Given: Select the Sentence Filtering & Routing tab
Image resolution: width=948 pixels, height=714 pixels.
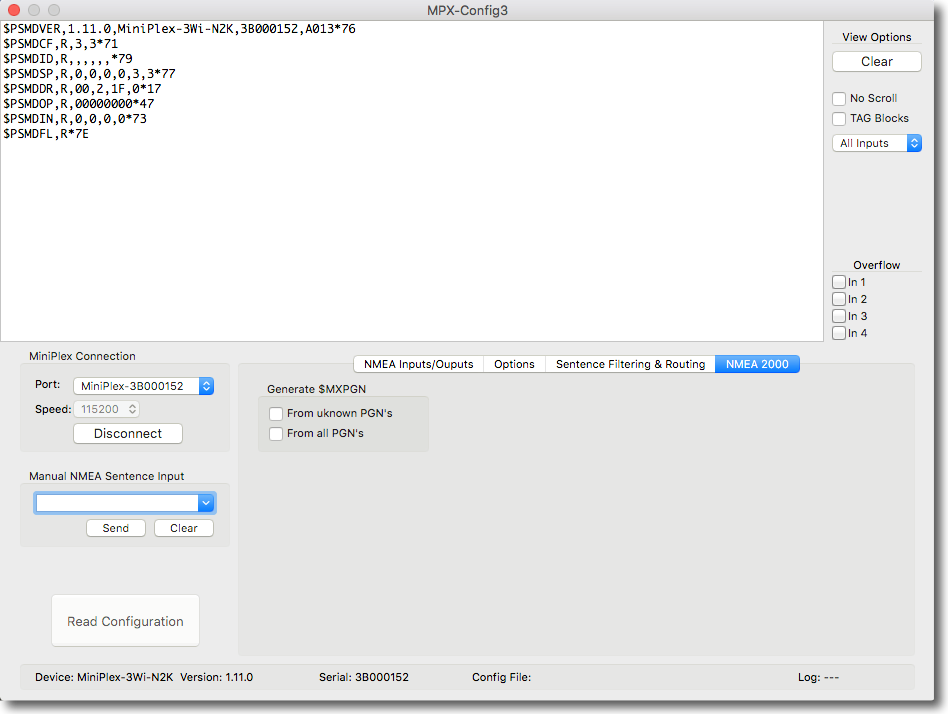Looking at the screenshot, I should pyautogui.click(x=630, y=364).
